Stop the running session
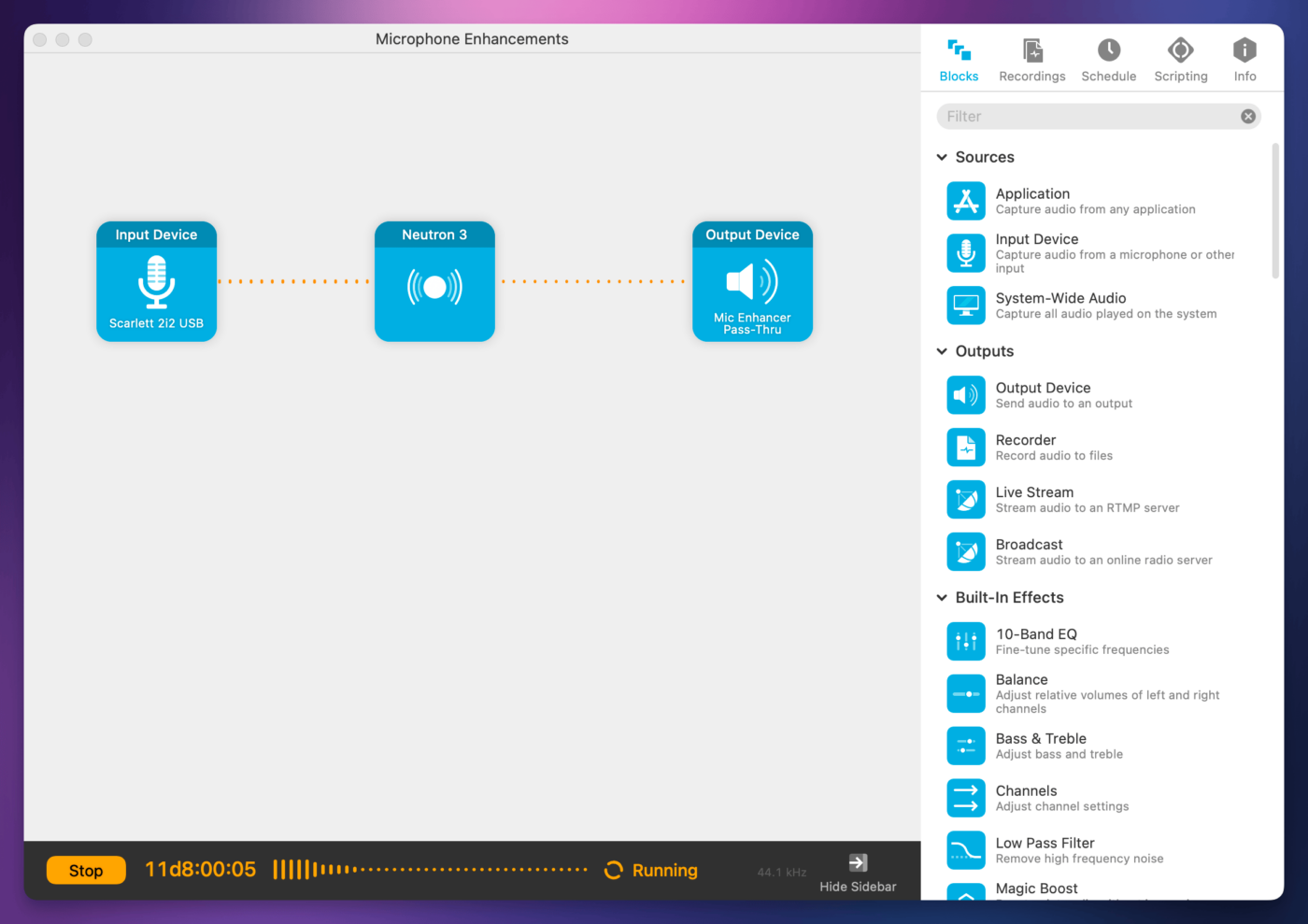The width and height of the screenshot is (1308, 924). pos(86,871)
